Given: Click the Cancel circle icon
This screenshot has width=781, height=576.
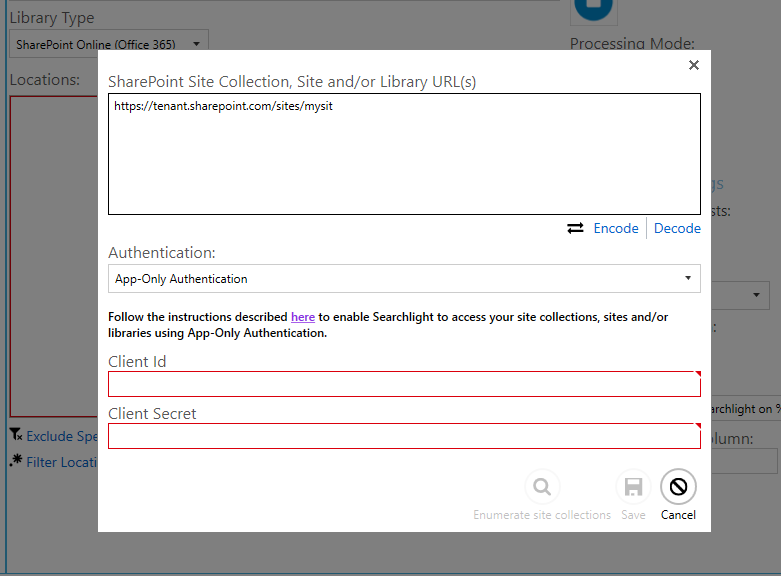Looking at the screenshot, I should pos(678,487).
